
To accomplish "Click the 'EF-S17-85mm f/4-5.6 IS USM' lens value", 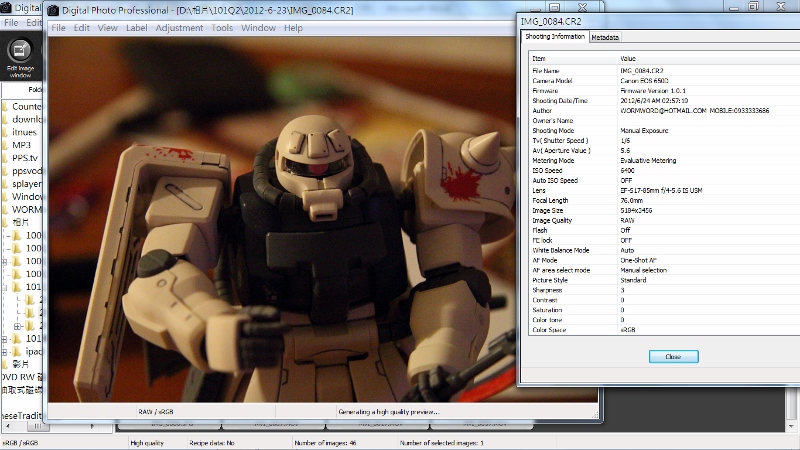I will click(661, 190).
